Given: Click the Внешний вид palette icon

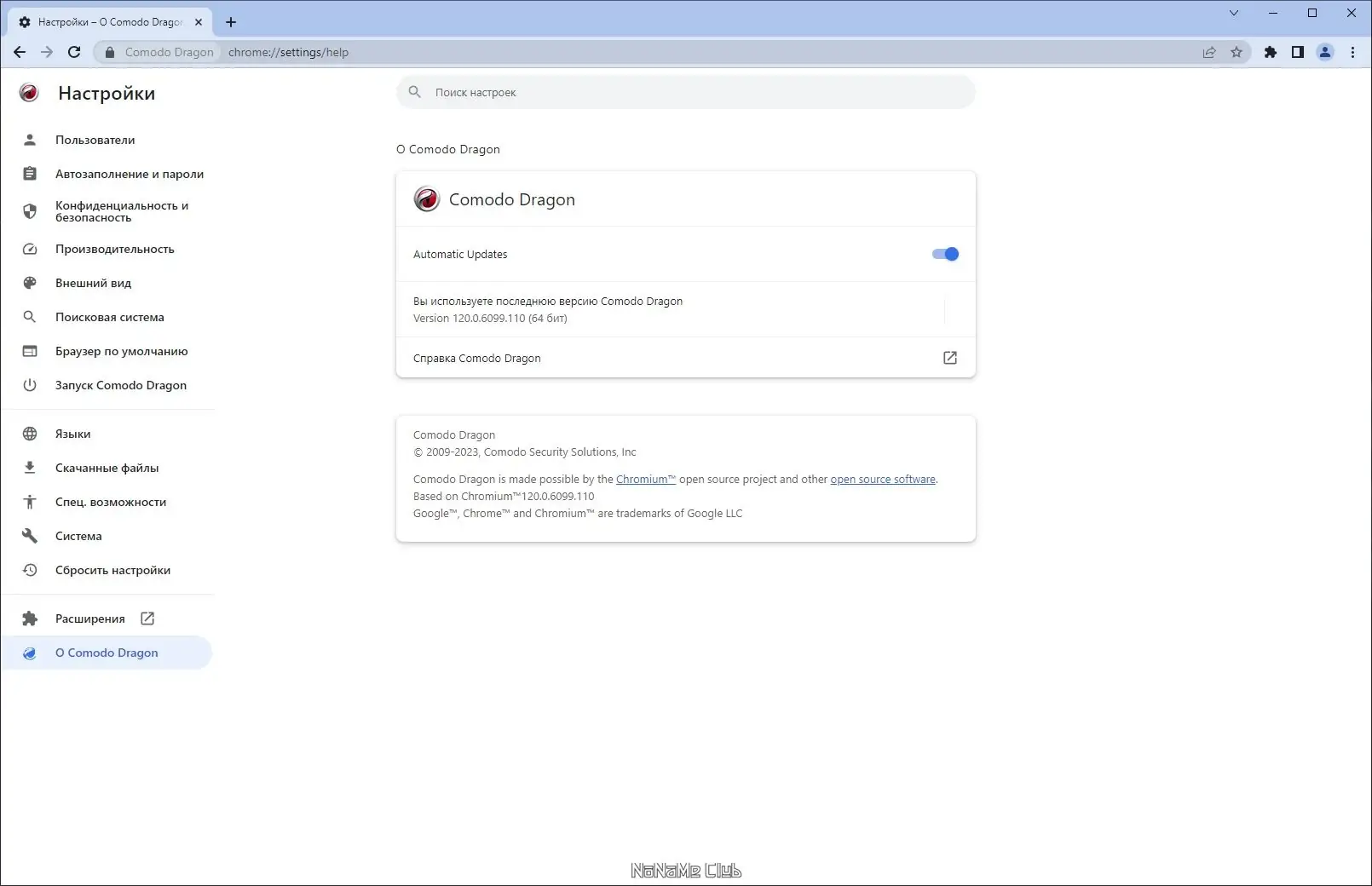Looking at the screenshot, I should tap(30, 283).
